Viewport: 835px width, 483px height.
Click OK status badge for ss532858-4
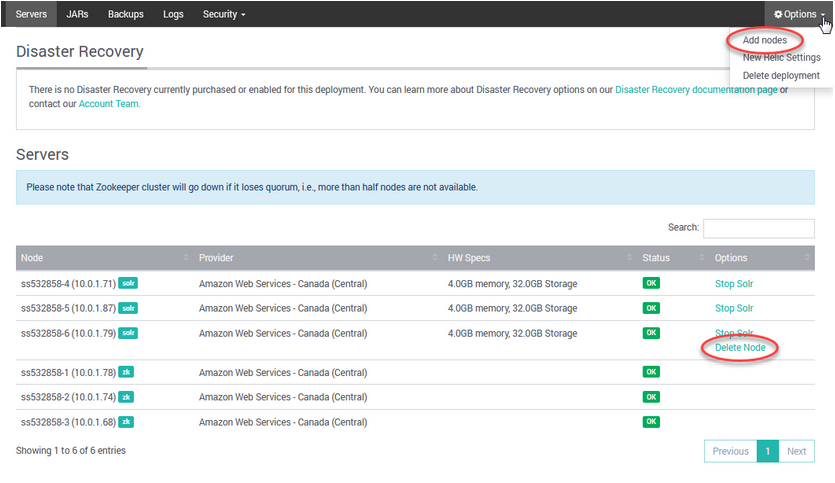651,283
